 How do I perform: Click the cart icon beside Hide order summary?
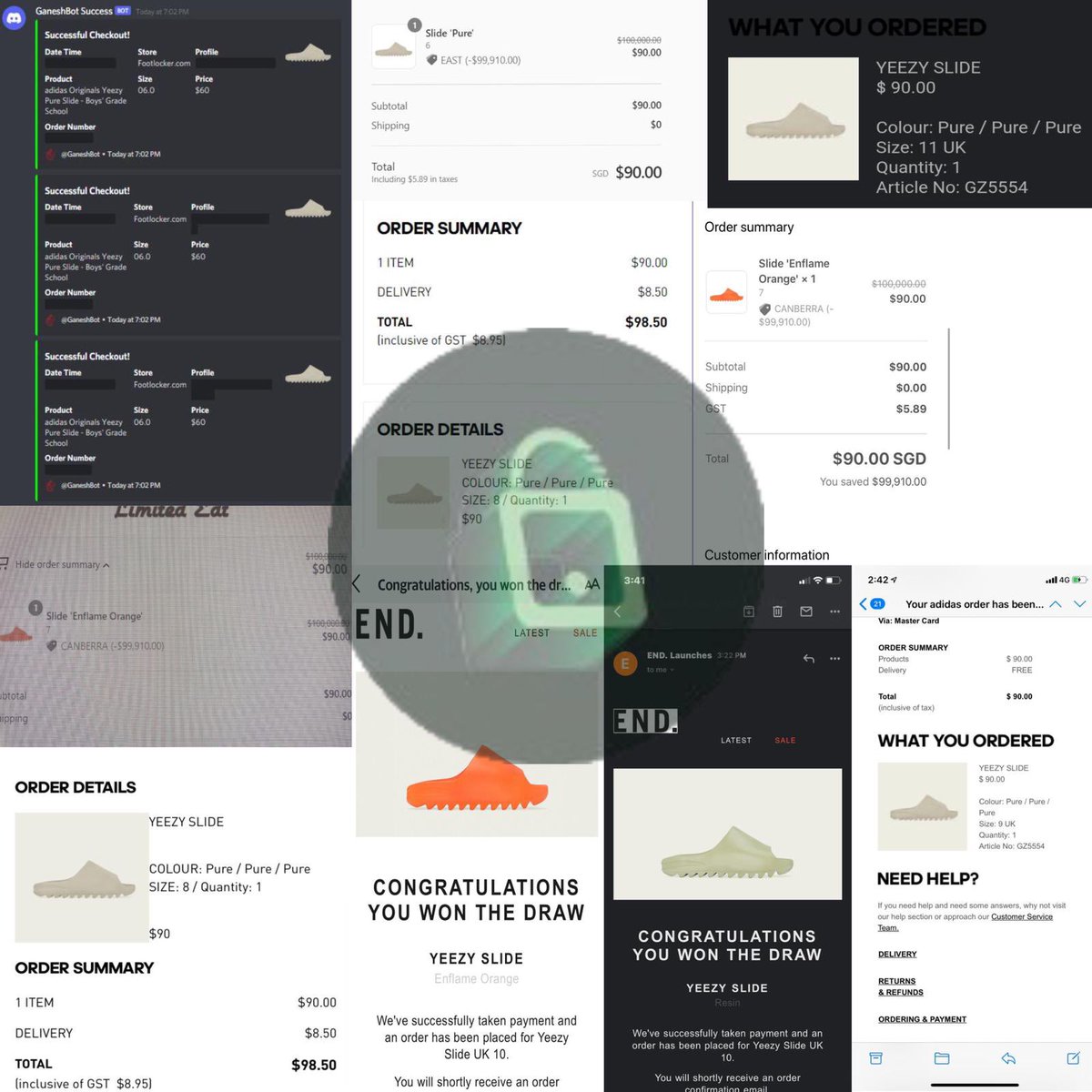point(4,564)
